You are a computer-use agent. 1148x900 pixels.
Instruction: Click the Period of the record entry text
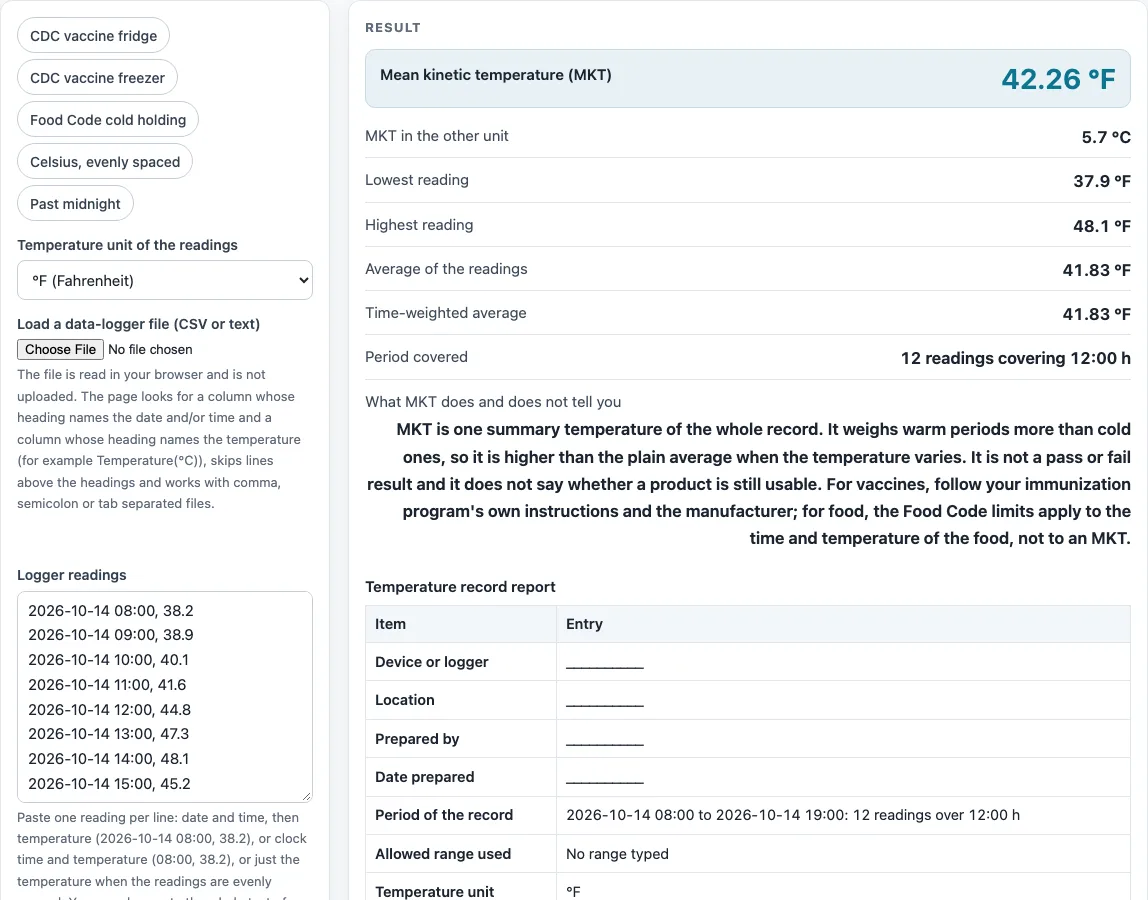tap(793, 815)
